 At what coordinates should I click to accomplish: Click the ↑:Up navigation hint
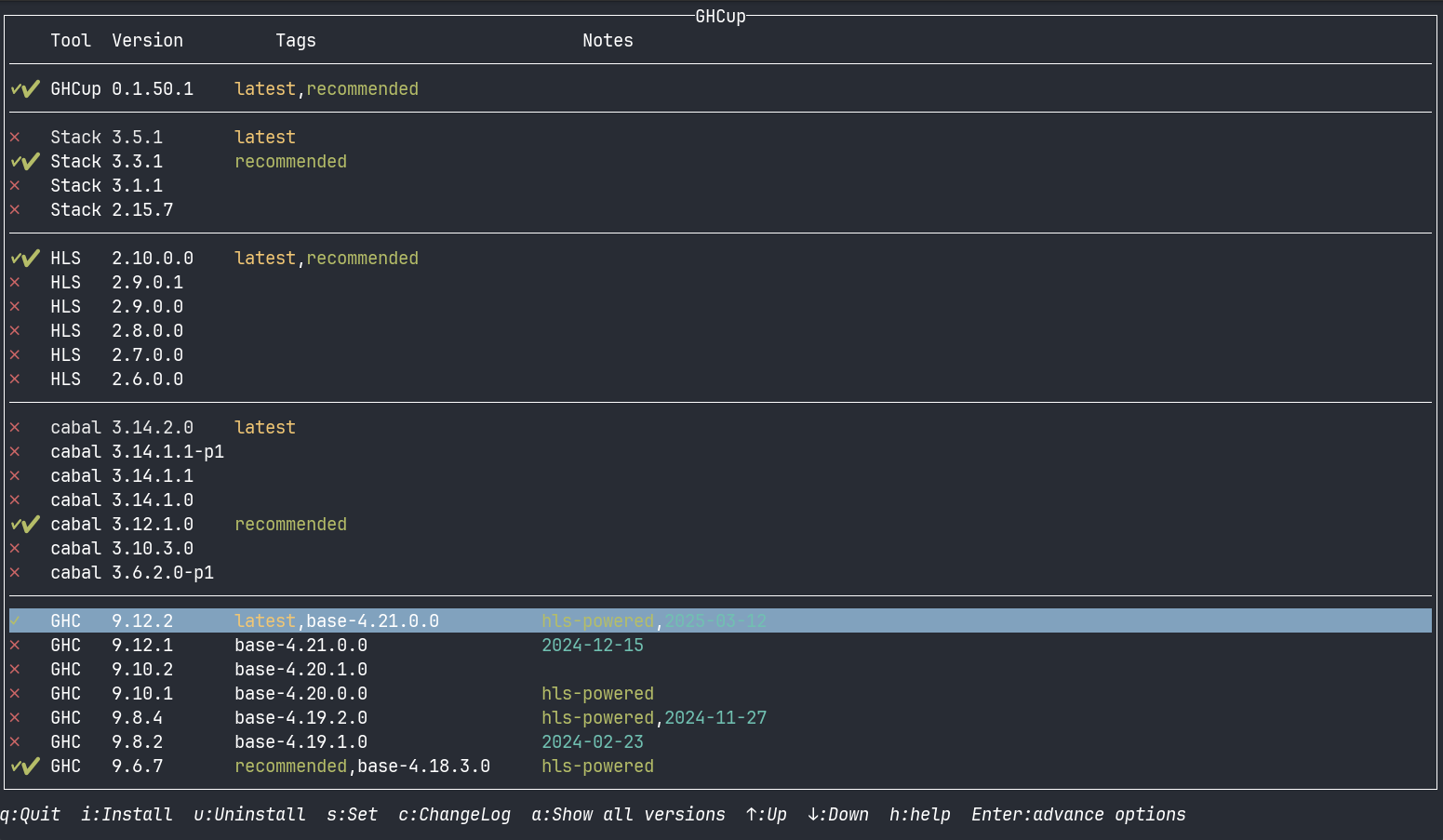[x=767, y=815]
